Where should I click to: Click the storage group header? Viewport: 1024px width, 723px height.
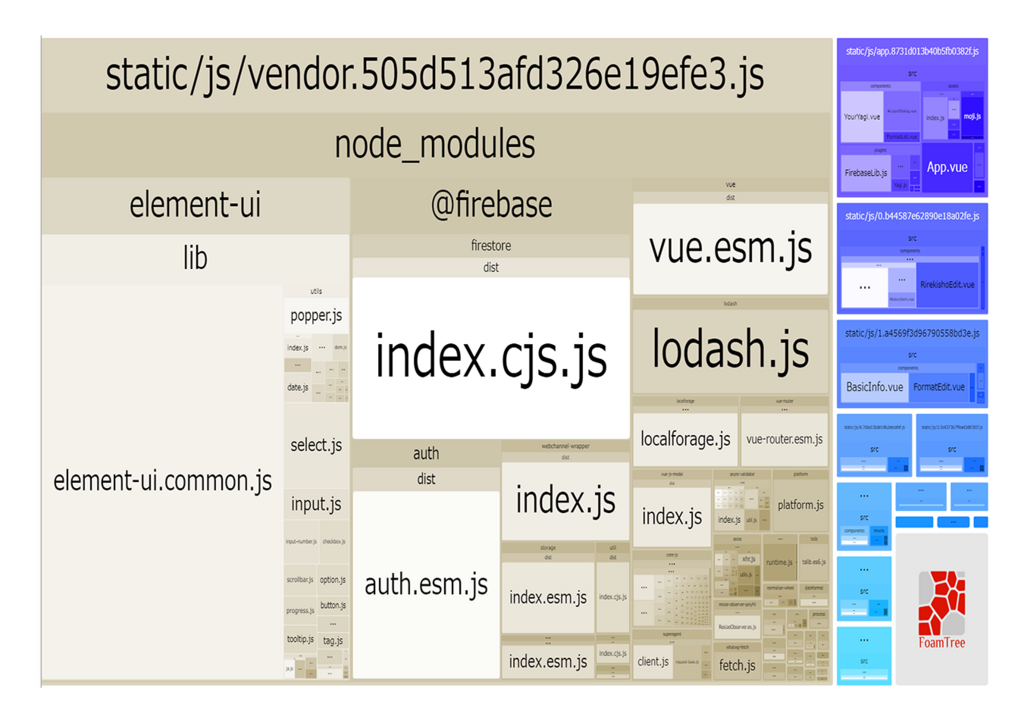click(x=548, y=547)
